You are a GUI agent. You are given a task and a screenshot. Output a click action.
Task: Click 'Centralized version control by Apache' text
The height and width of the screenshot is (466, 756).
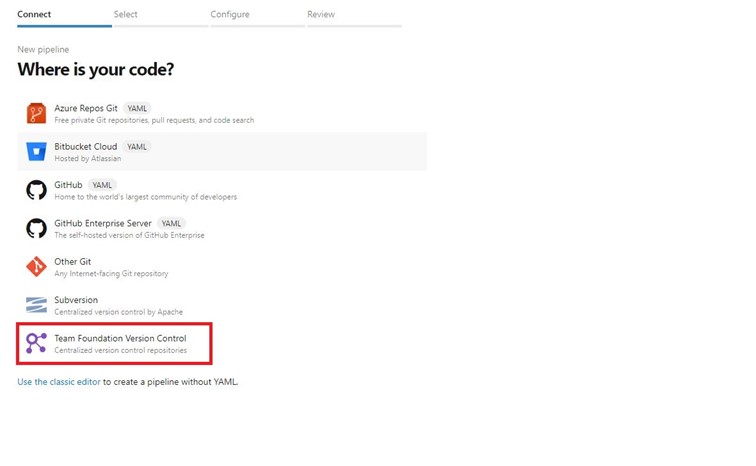(119, 312)
